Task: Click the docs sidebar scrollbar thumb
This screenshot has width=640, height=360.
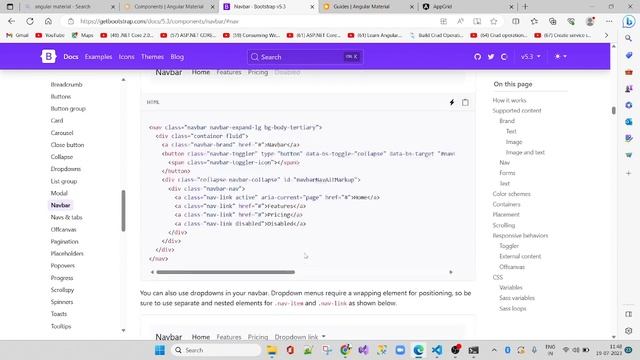Action: (123, 211)
